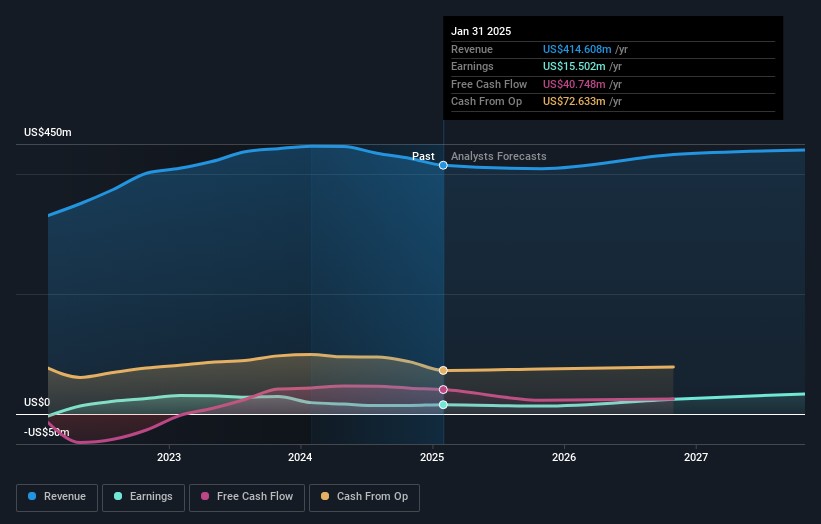Click Free Cash Flow value US$40.748m
Viewport: 821px width, 524px height.
pyautogui.click(x=572, y=85)
